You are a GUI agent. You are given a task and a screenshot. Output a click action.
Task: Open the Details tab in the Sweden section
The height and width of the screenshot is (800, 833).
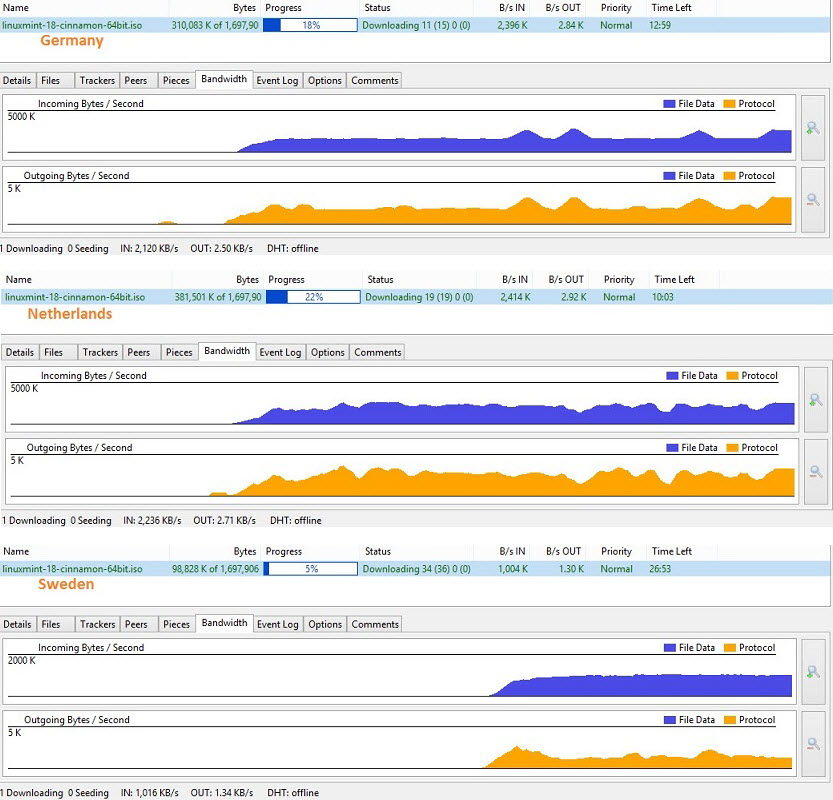tap(17, 624)
